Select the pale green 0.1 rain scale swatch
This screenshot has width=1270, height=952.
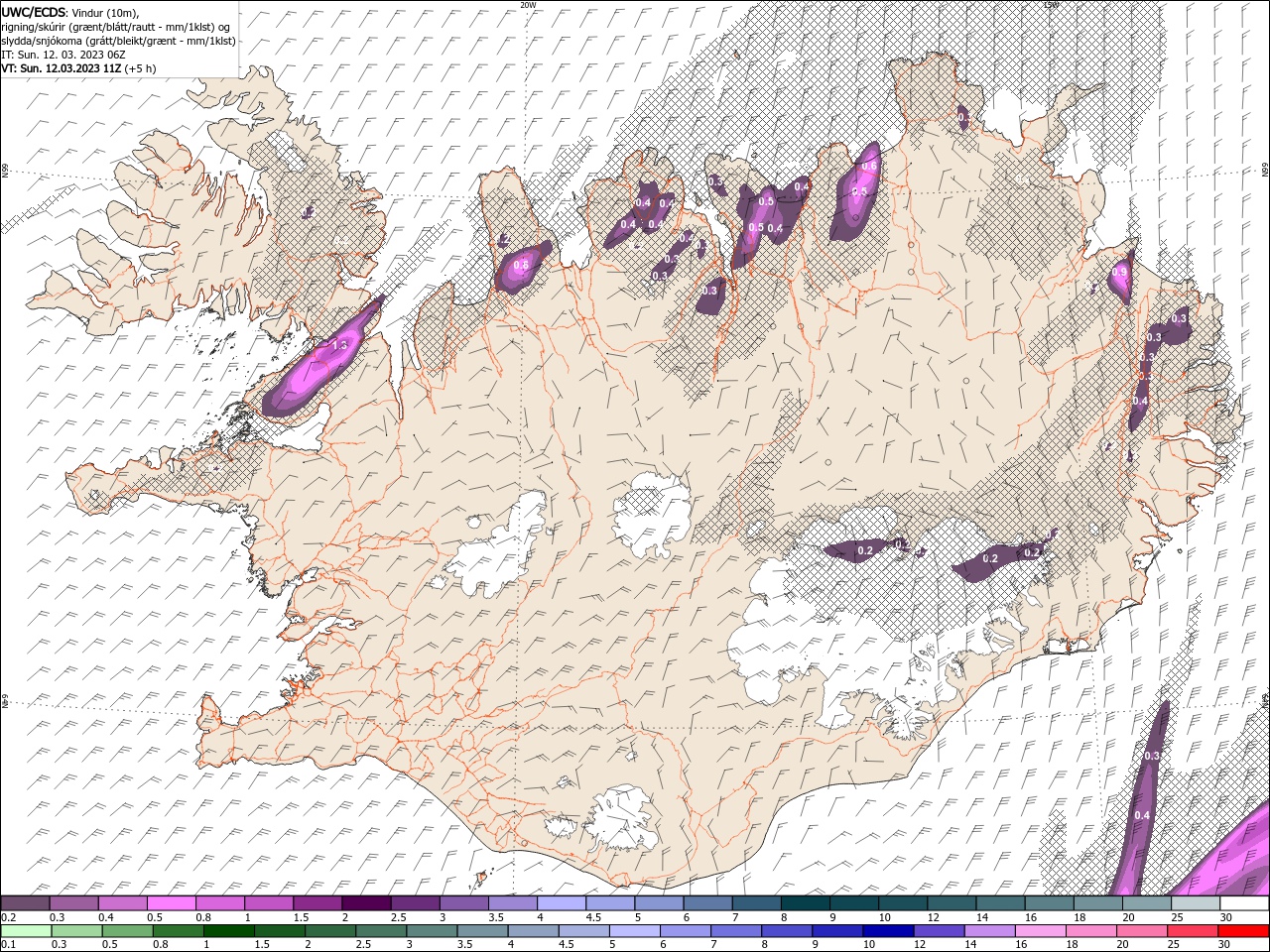point(26,931)
